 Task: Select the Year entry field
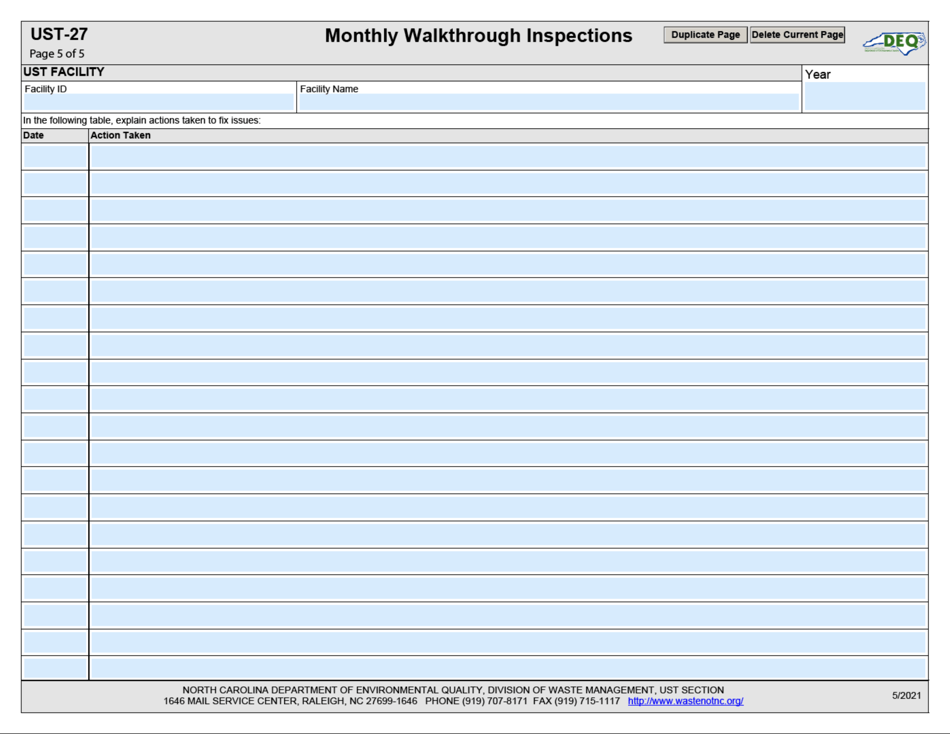click(x=864, y=96)
